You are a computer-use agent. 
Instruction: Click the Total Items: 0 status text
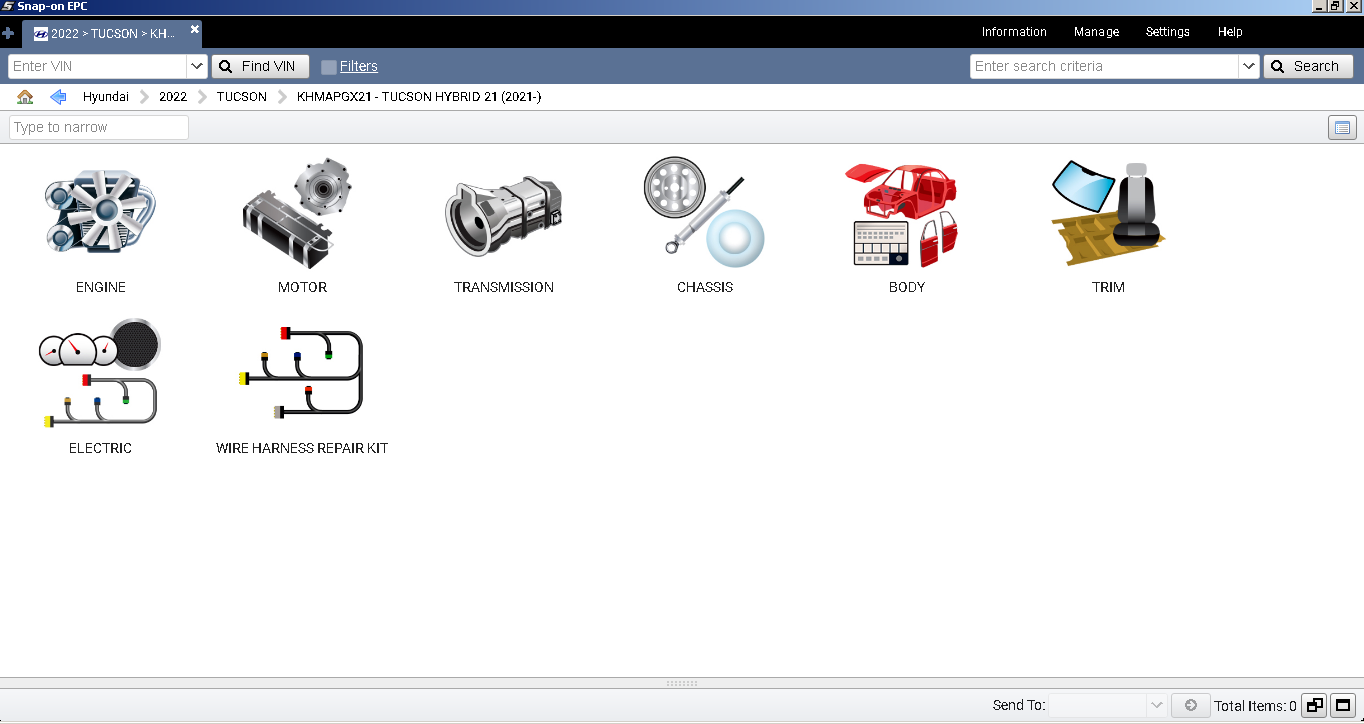(1255, 706)
